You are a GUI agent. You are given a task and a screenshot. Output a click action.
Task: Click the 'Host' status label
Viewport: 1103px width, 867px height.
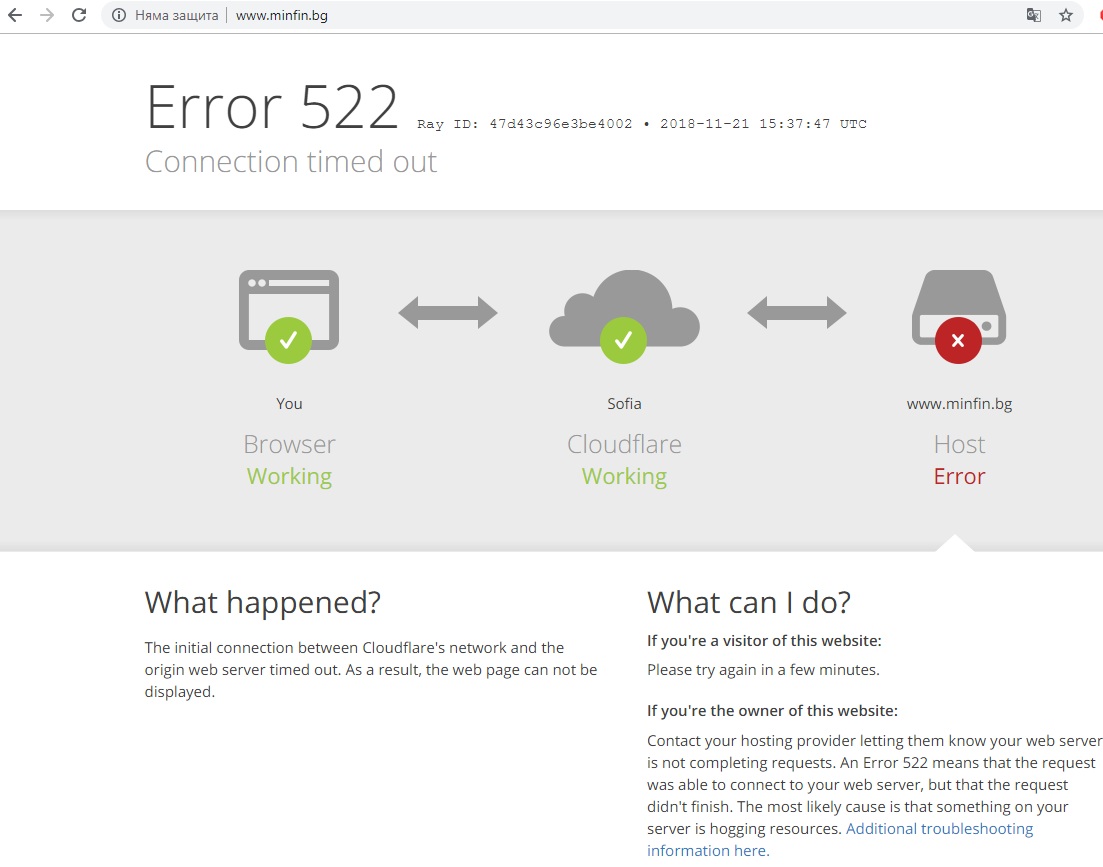(959, 444)
